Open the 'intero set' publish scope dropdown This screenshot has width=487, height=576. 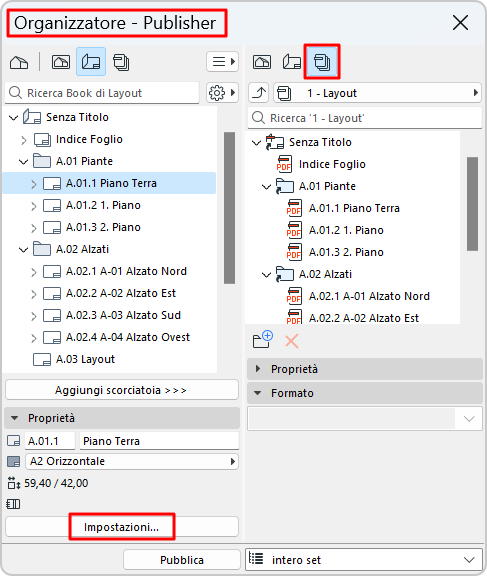click(364, 560)
